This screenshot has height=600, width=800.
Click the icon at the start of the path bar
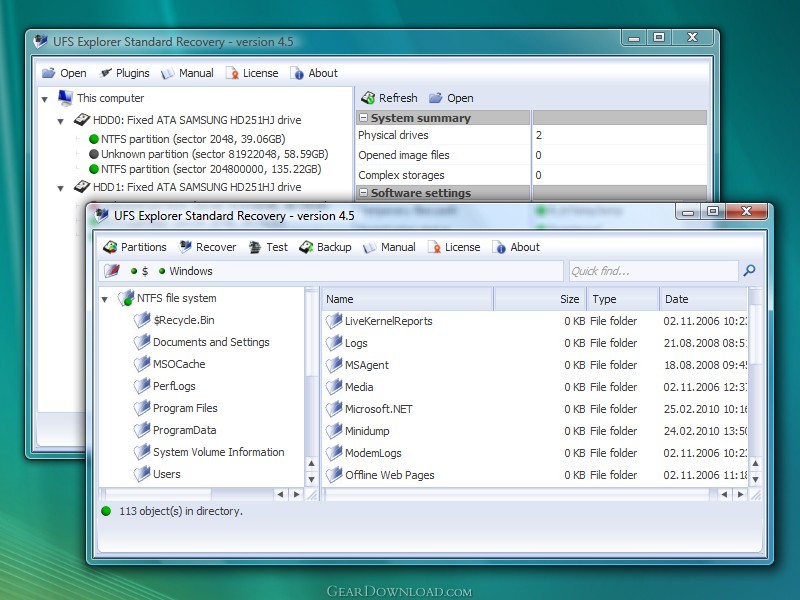point(112,271)
